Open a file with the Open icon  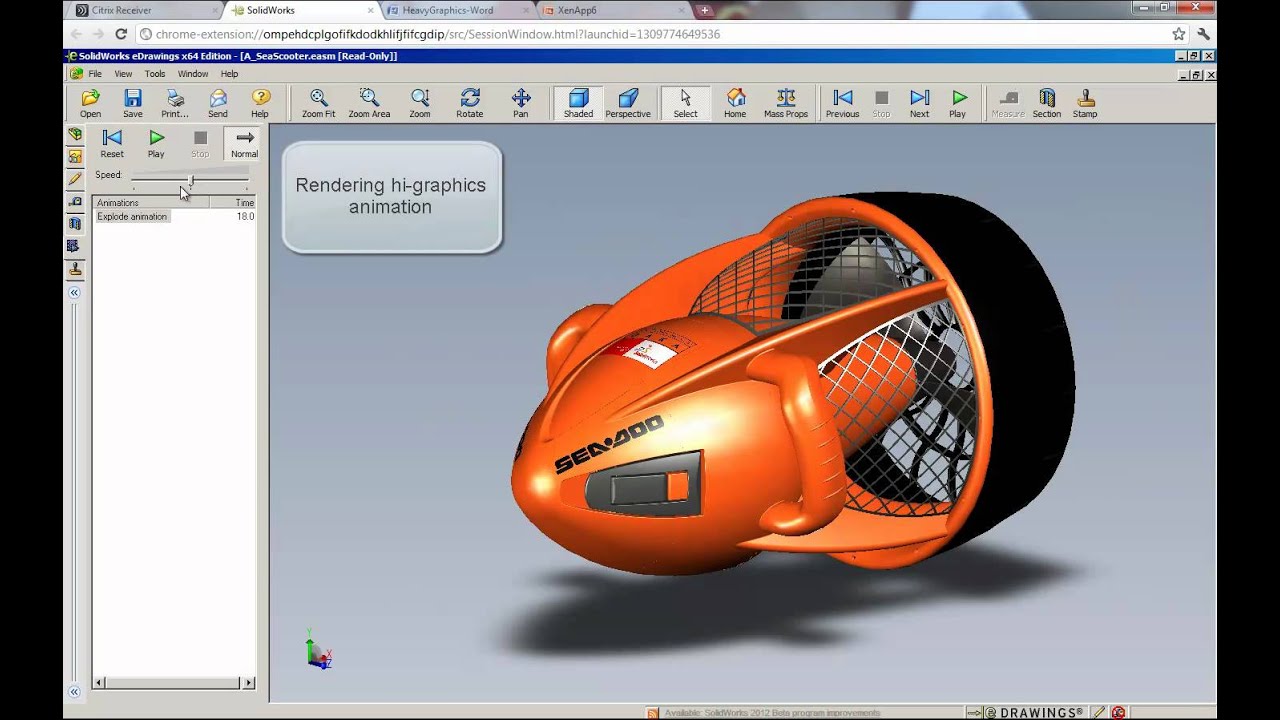click(91, 103)
